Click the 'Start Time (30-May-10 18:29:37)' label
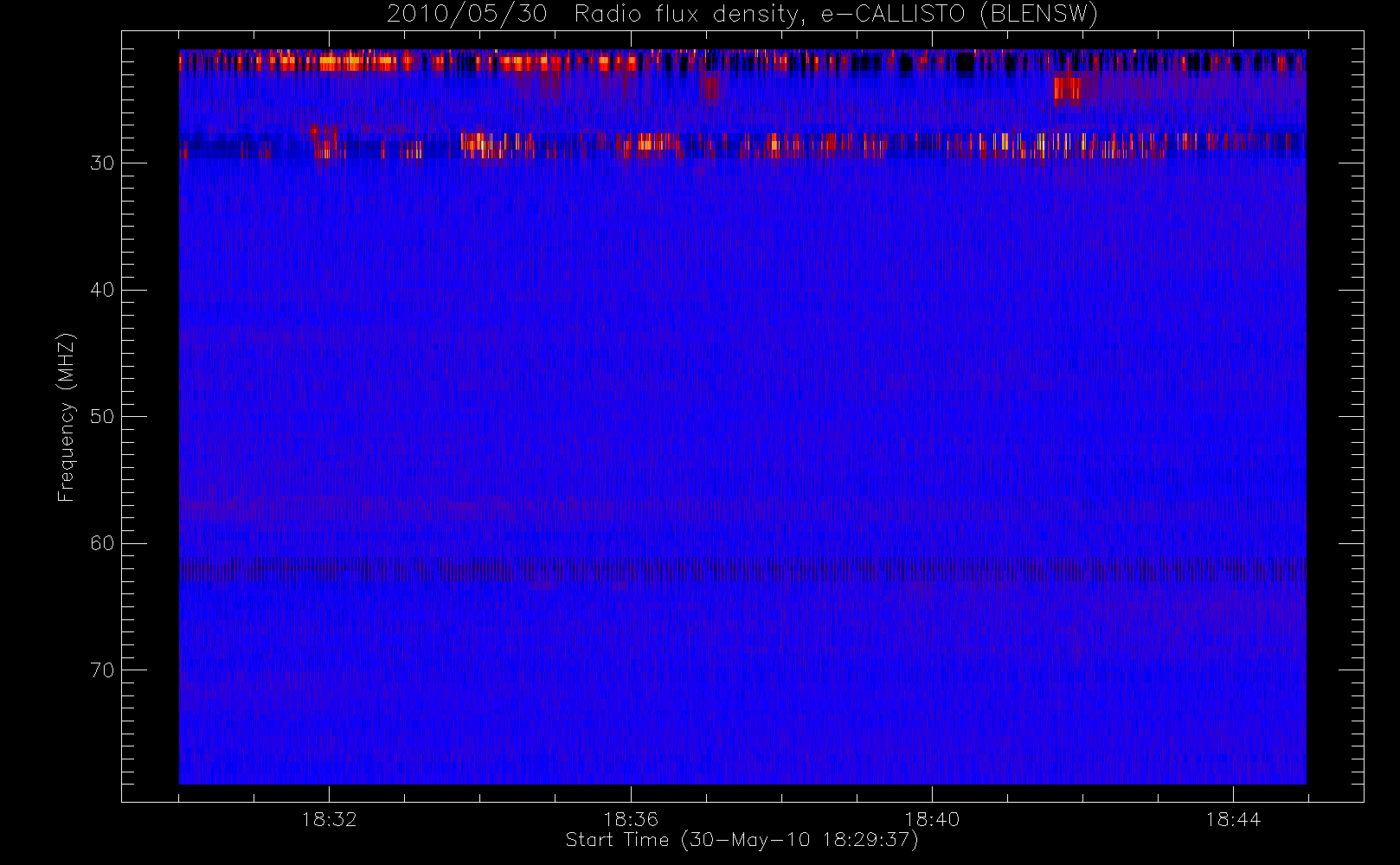 742,840
